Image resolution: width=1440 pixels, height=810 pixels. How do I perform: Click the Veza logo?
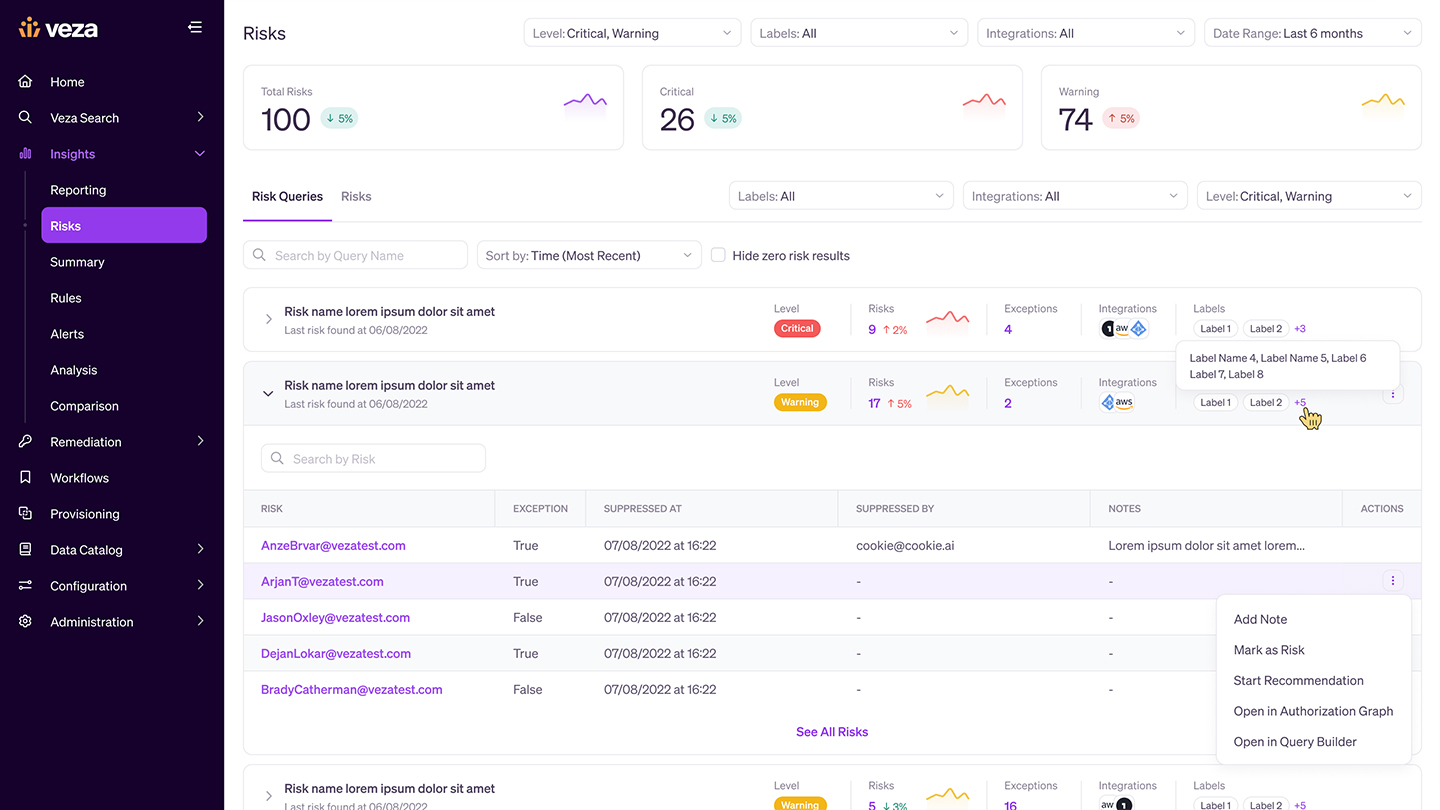pyautogui.click(x=58, y=27)
